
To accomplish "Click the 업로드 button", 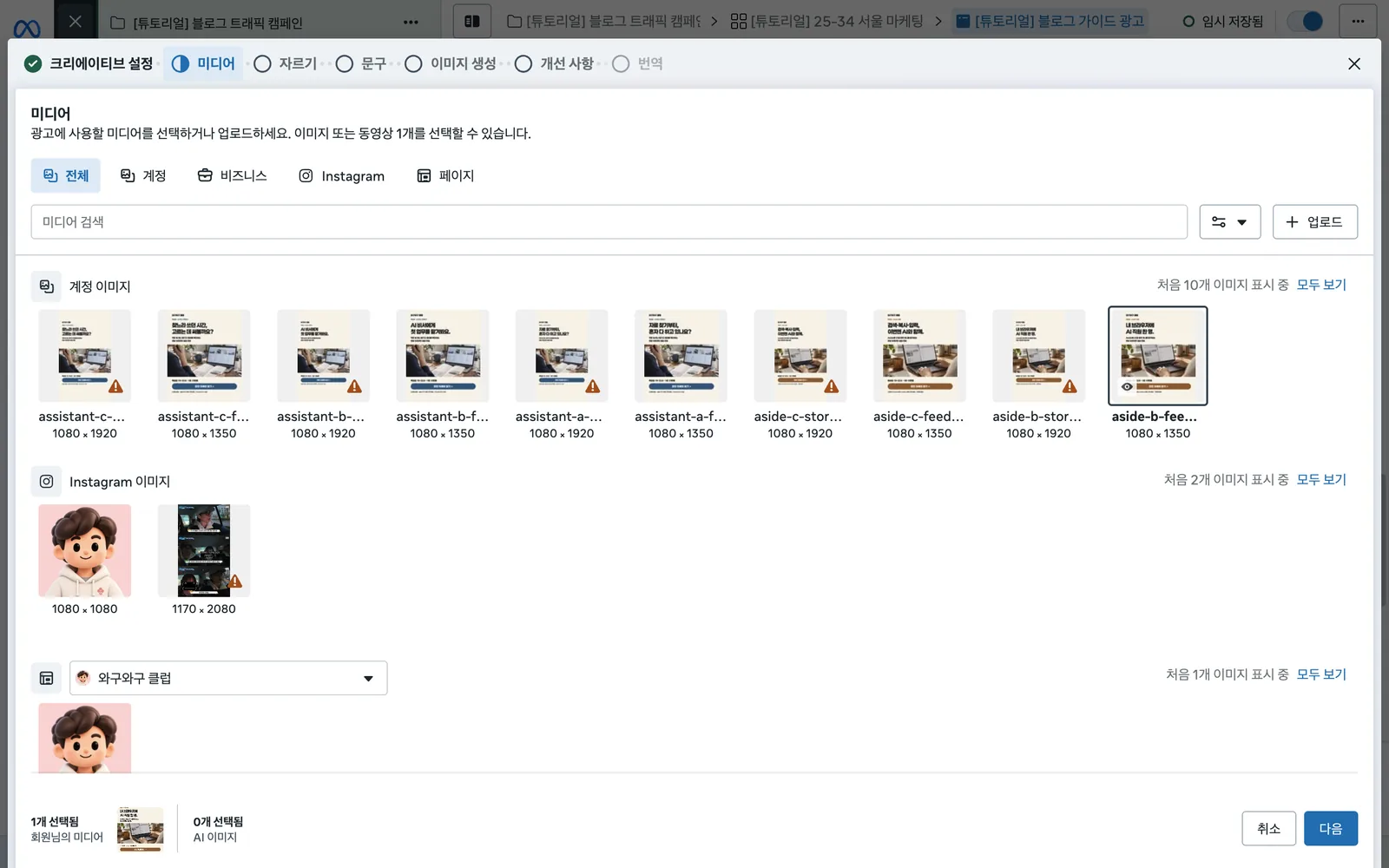I will [1315, 222].
